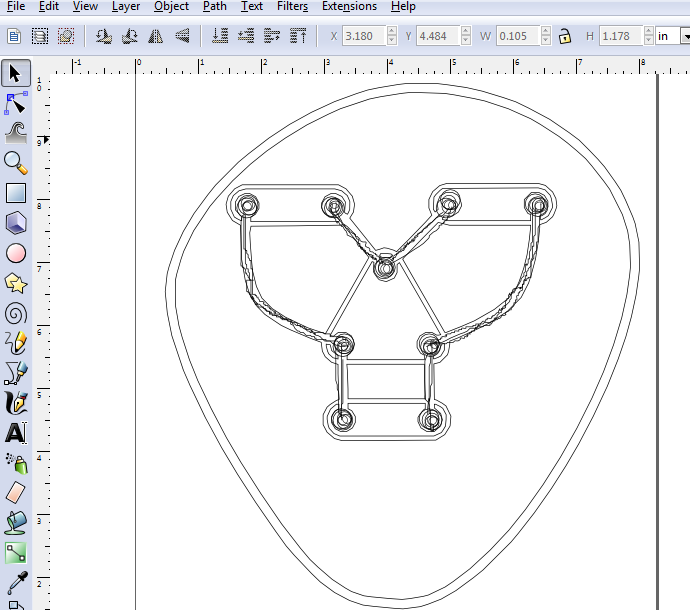The image size is (690, 610).
Task: Increase the X value with stepper
Action: 392,32
